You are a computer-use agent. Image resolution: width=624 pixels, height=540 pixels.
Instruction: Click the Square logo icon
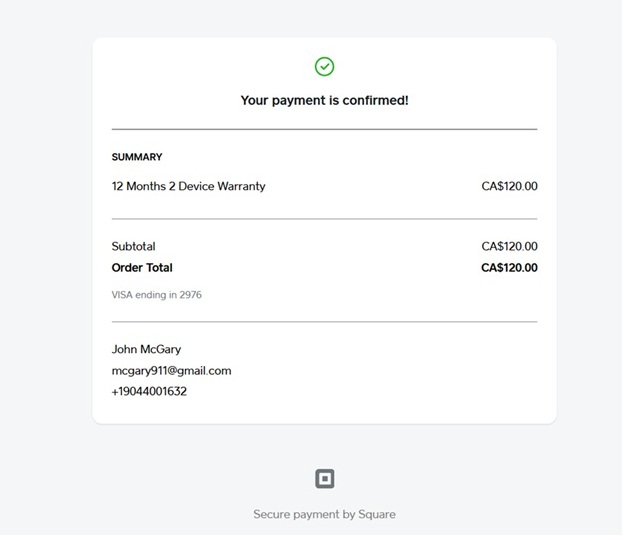[x=324, y=479]
